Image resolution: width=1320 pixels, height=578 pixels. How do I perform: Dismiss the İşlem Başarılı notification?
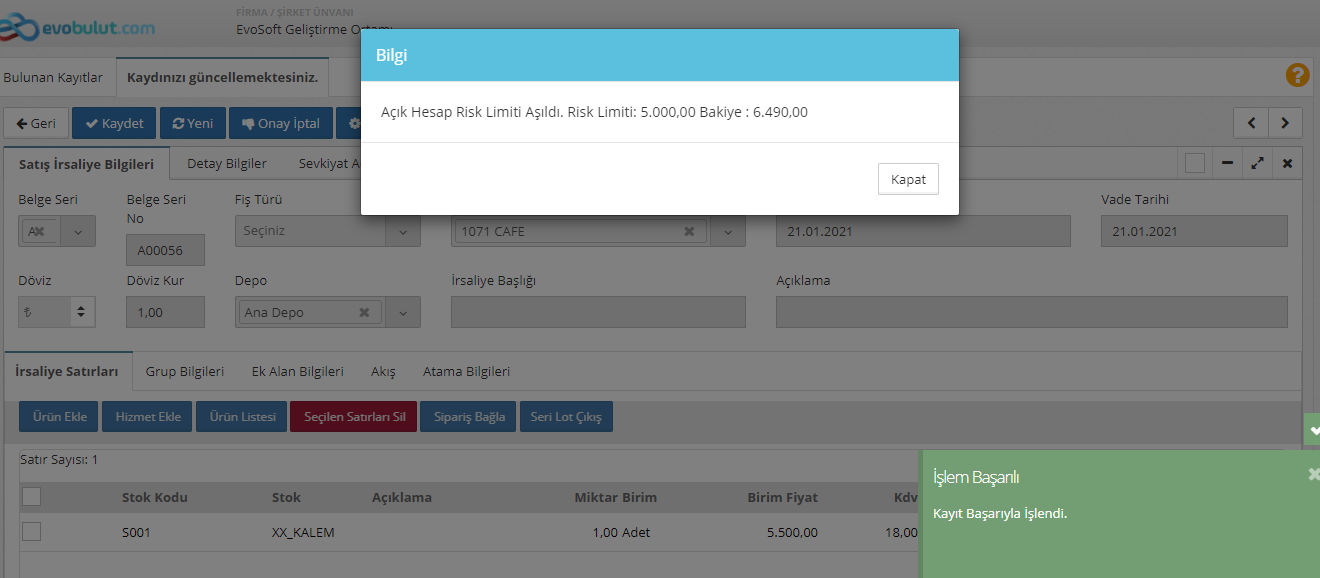pos(1313,475)
